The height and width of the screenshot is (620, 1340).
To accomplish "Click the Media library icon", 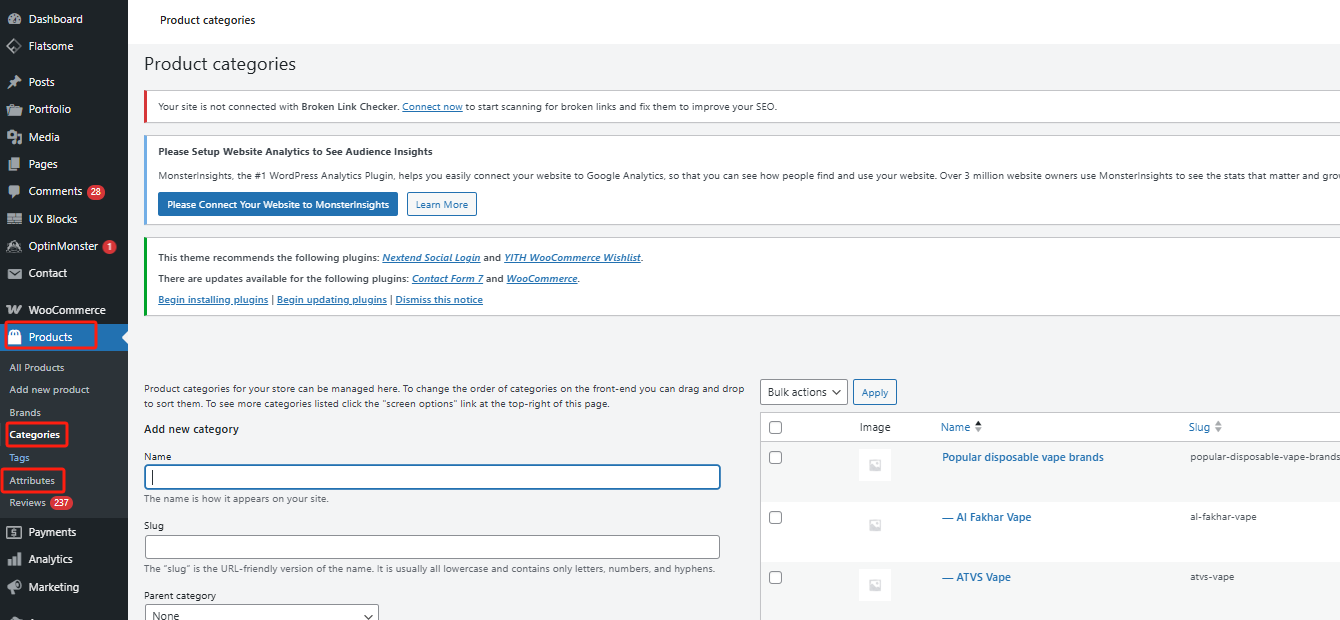I will (14, 137).
